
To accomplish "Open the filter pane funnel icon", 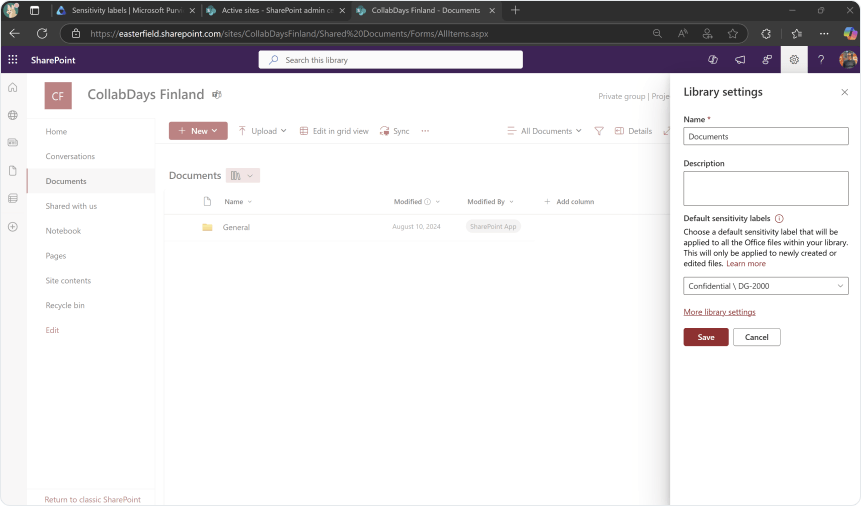I will click(599, 131).
